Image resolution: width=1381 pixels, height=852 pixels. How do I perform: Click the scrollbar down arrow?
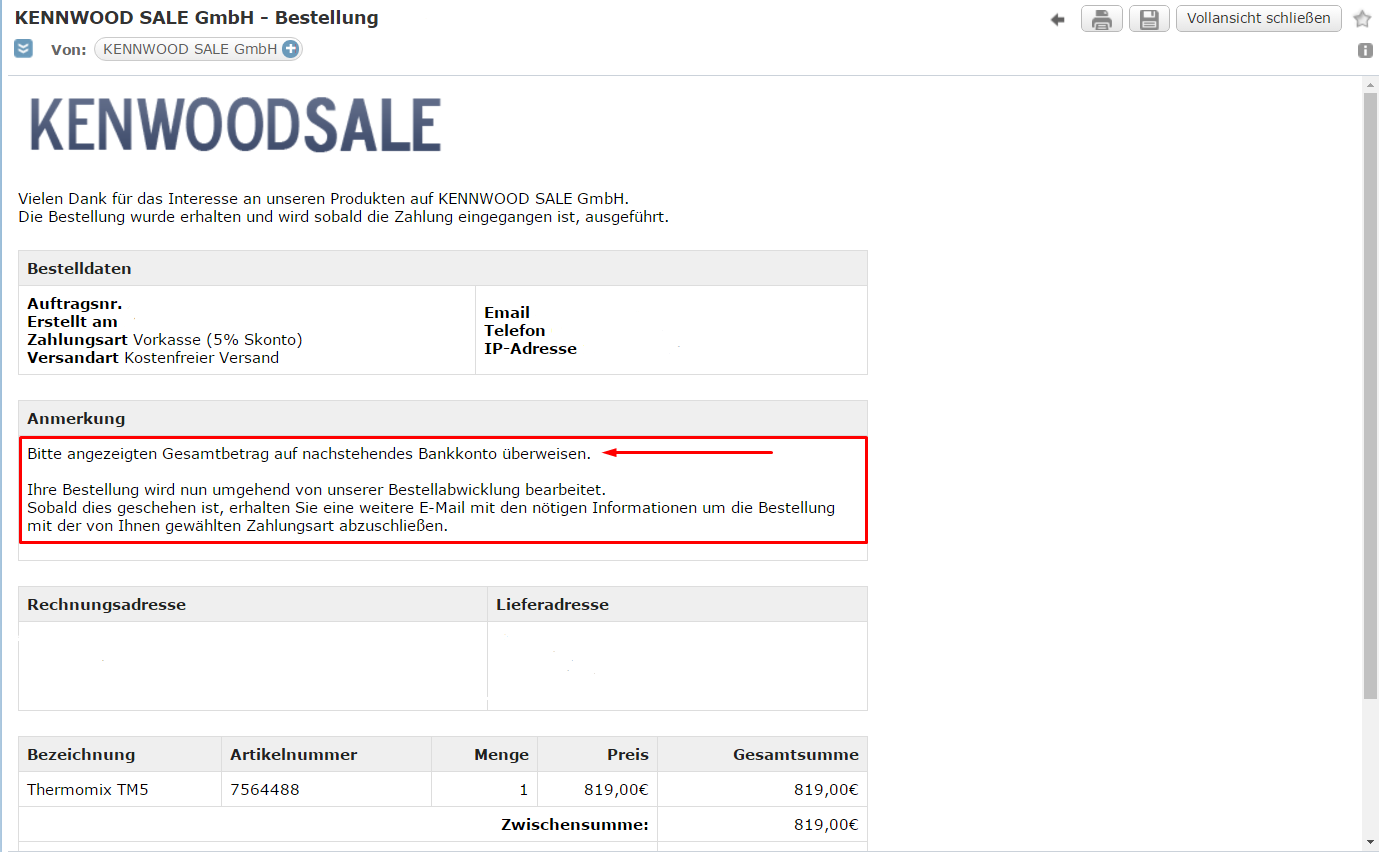click(x=1370, y=842)
